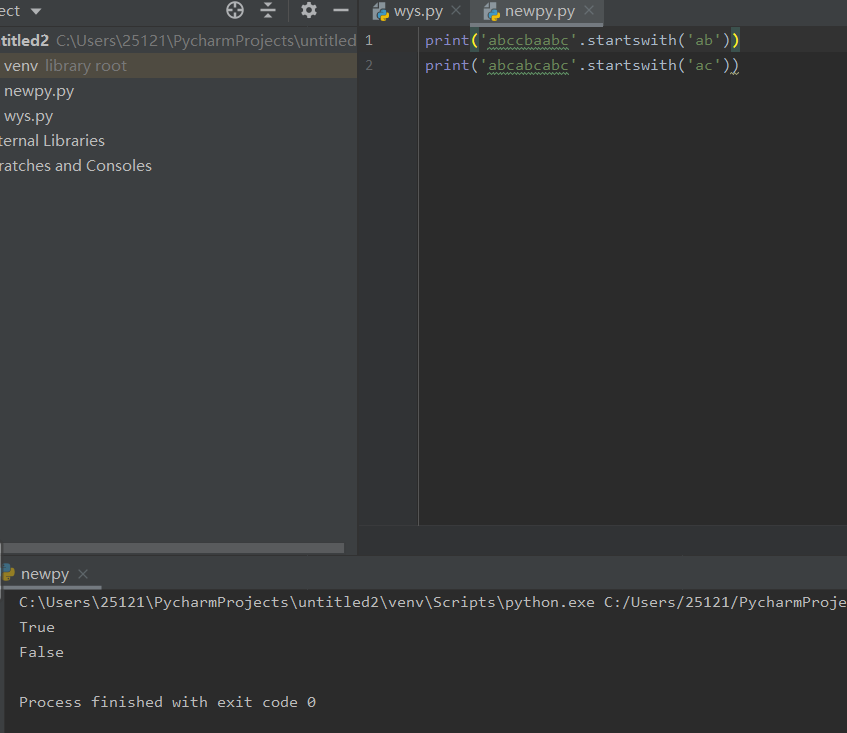This screenshot has width=847, height=733.
Task: Click the True output line in console
Action: click(x=37, y=627)
